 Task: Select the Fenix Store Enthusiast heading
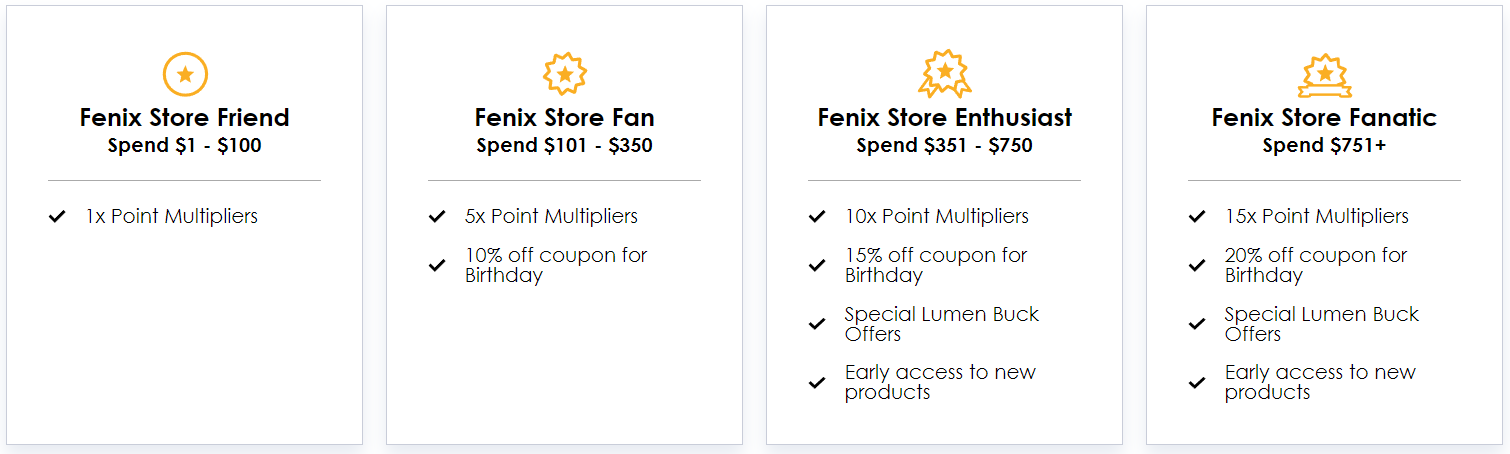point(945,117)
